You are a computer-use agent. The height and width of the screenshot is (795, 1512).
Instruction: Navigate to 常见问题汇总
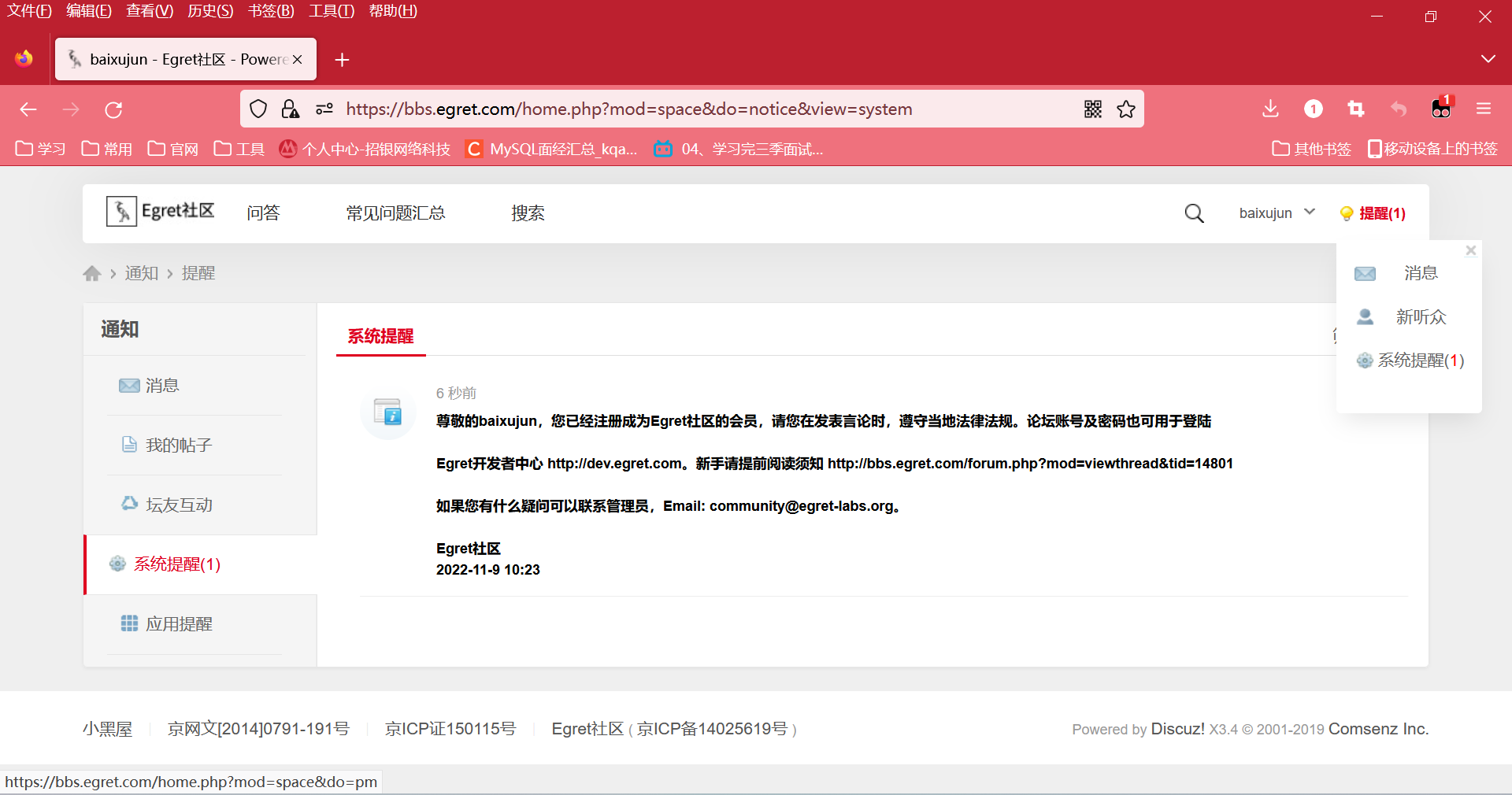click(x=395, y=213)
